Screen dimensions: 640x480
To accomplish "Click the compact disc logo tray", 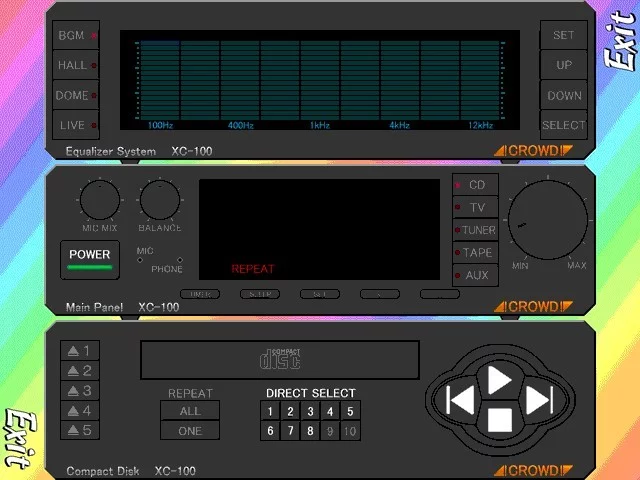I will pos(280,360).
